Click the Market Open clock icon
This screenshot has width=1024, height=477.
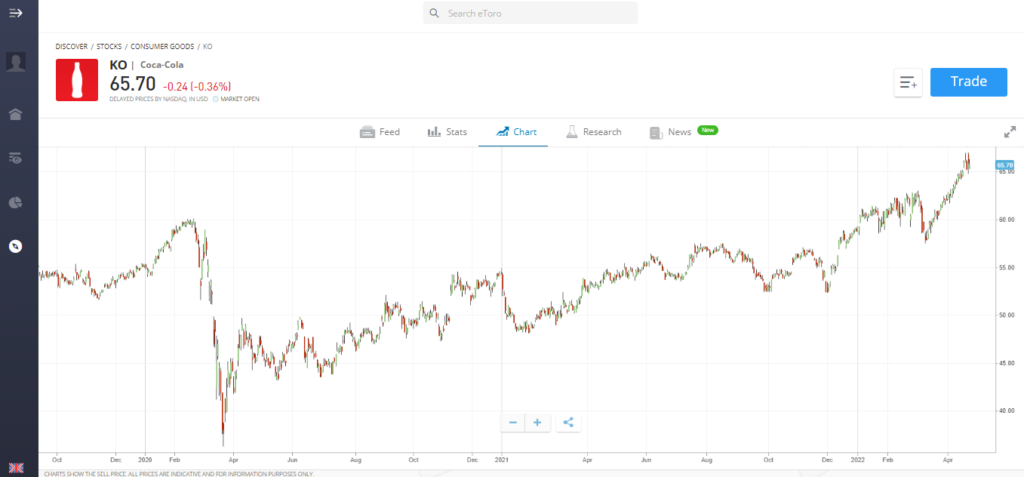[x=216, y=99]
